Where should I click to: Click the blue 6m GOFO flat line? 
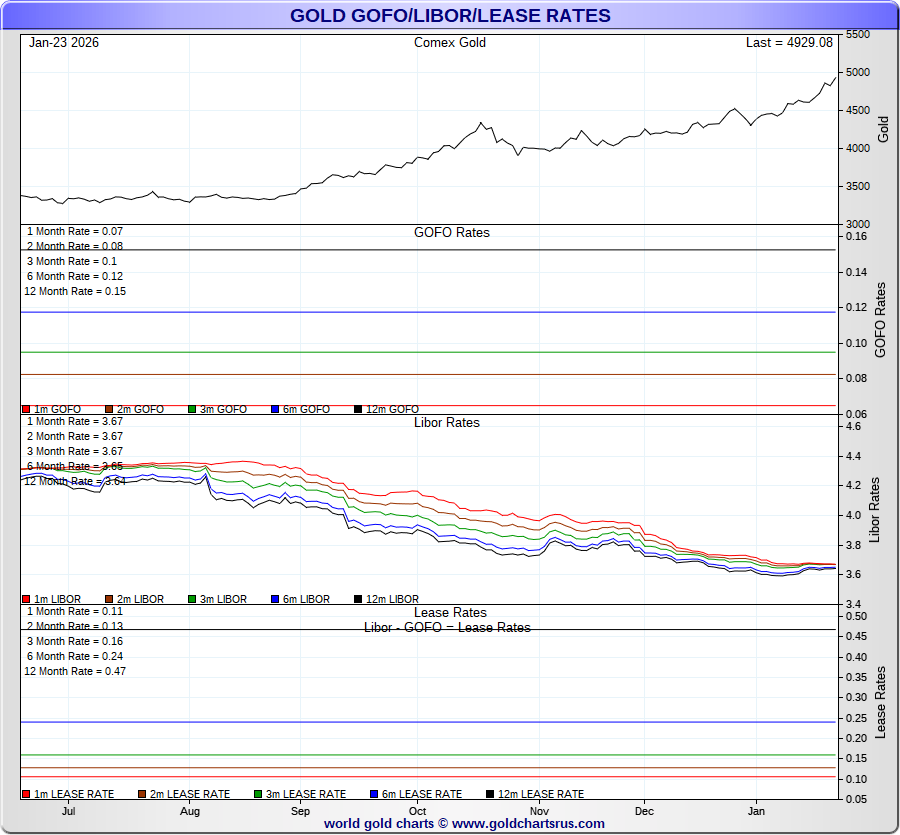click(428, 312)
